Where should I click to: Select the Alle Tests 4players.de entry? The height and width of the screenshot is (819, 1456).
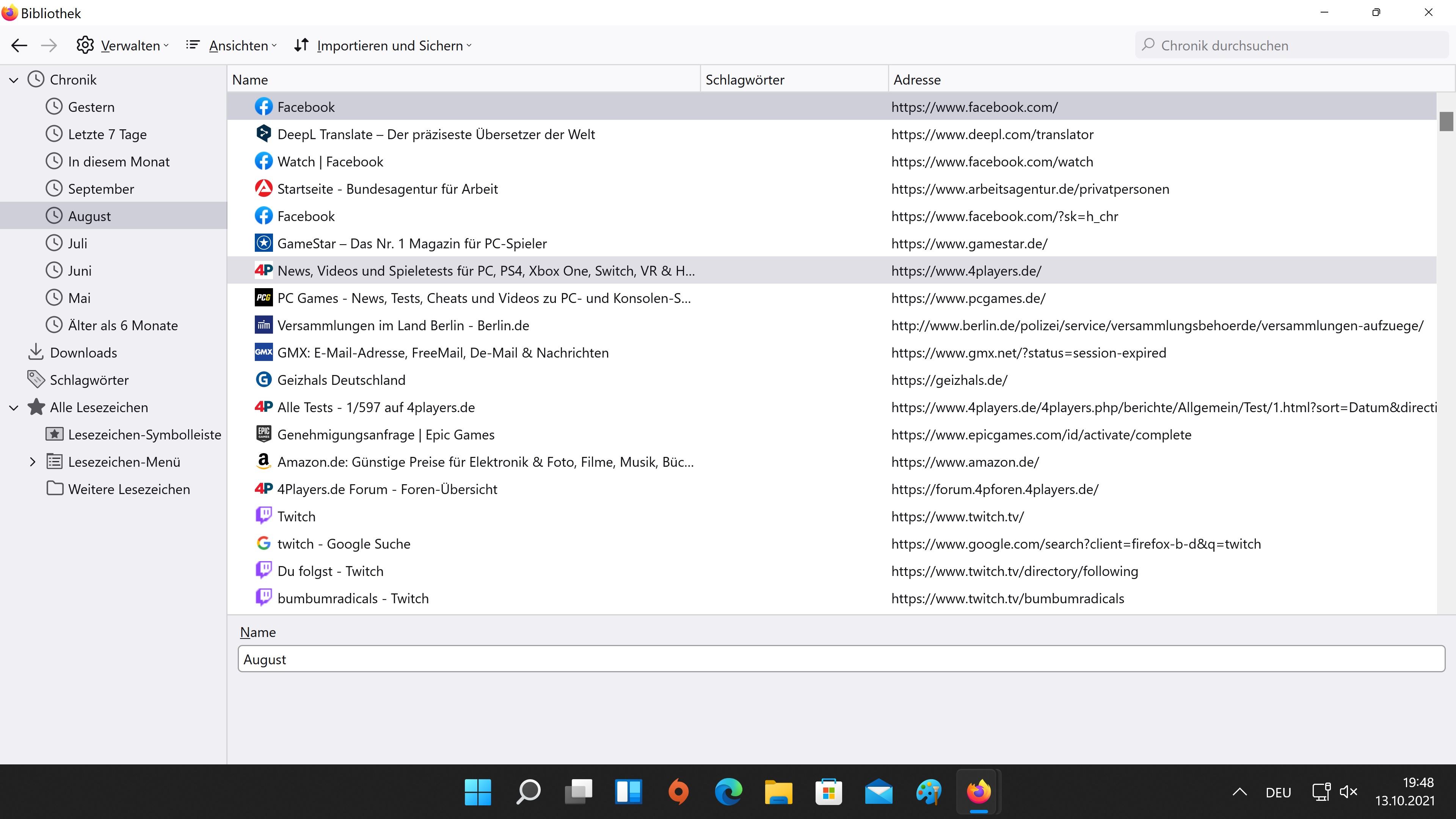click(832, 408)
